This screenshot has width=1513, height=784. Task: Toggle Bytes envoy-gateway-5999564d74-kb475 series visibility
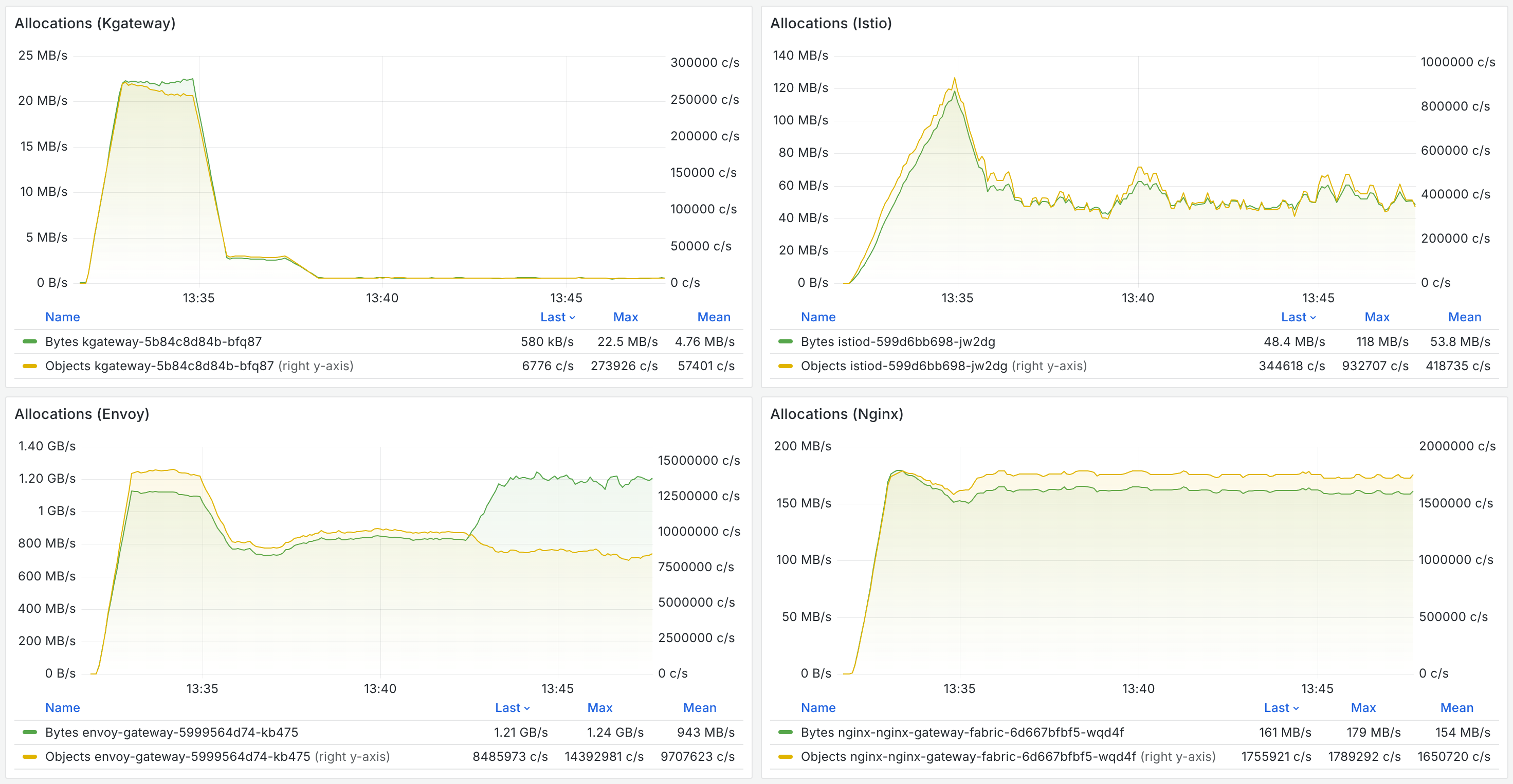(172, 732)
